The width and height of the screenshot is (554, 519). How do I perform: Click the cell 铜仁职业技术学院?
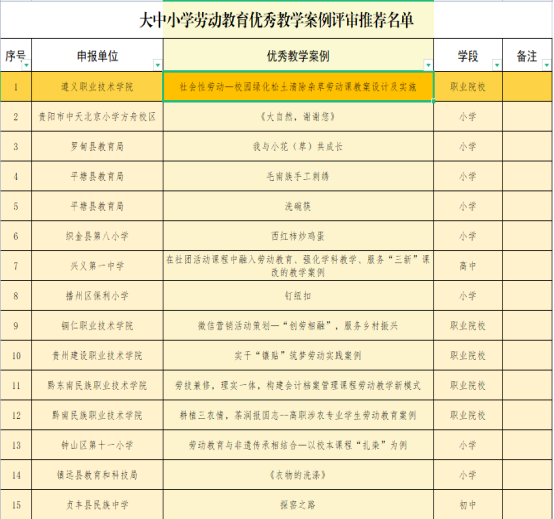[x=98, y=326]
